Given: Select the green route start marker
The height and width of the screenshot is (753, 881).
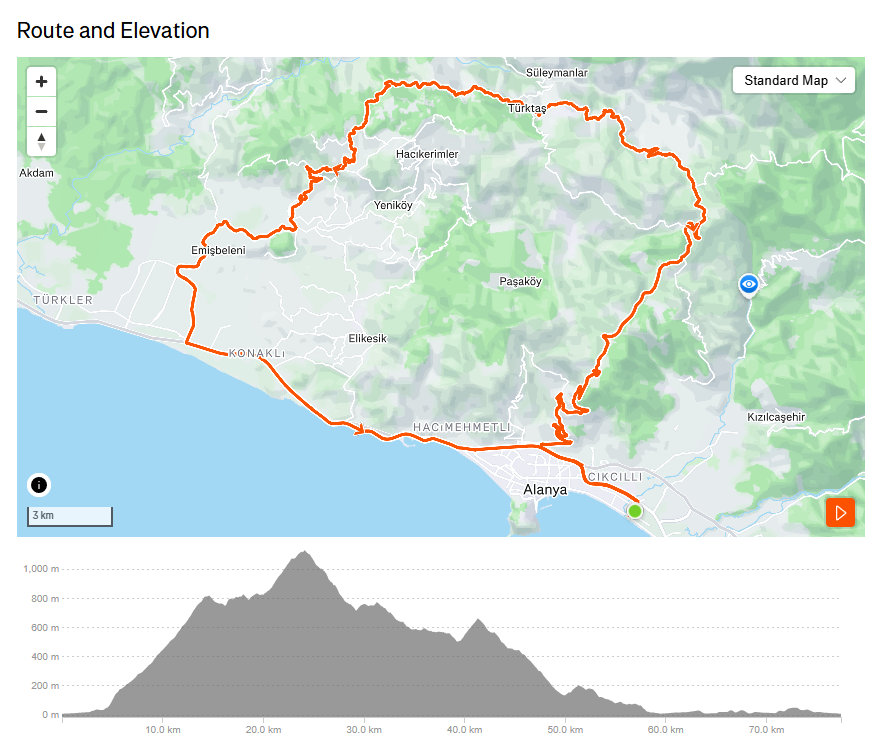Looking at the screenshot, I should [634, 511].
